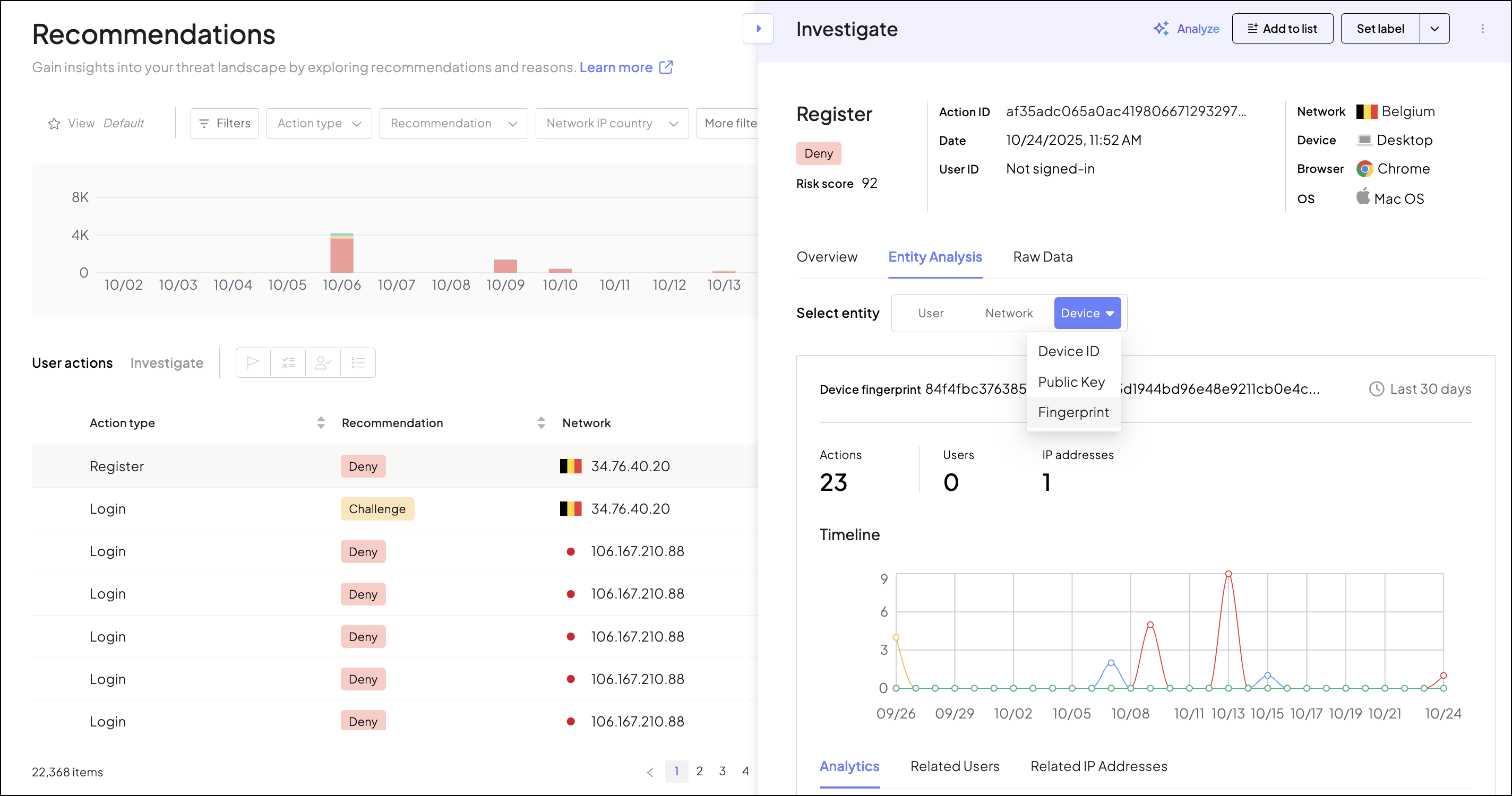Select the User entity option
1512x796 pixels.
coord(930,313)
